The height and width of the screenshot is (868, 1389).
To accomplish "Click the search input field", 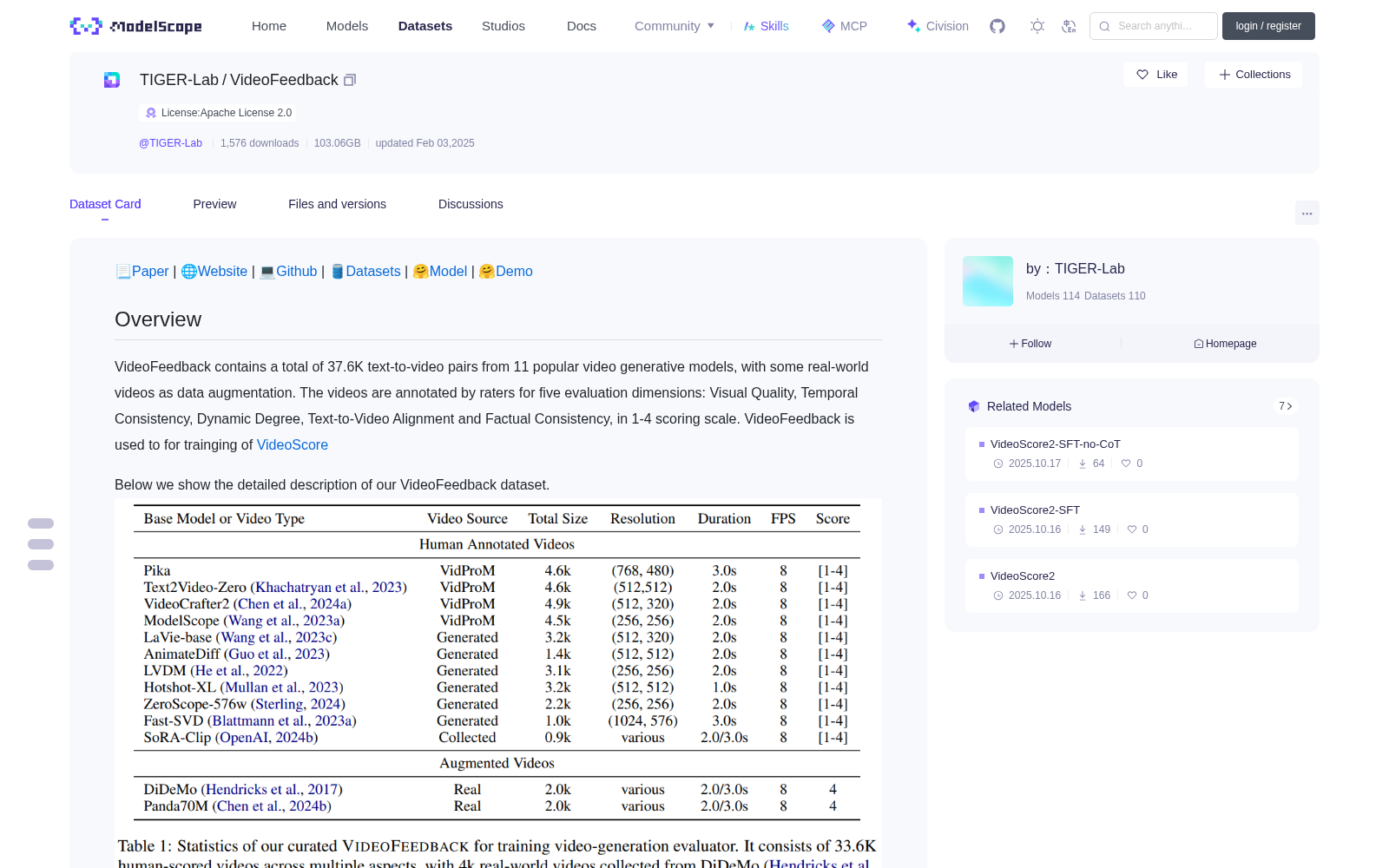I will pyautogui.click(x=1154, y=26).
